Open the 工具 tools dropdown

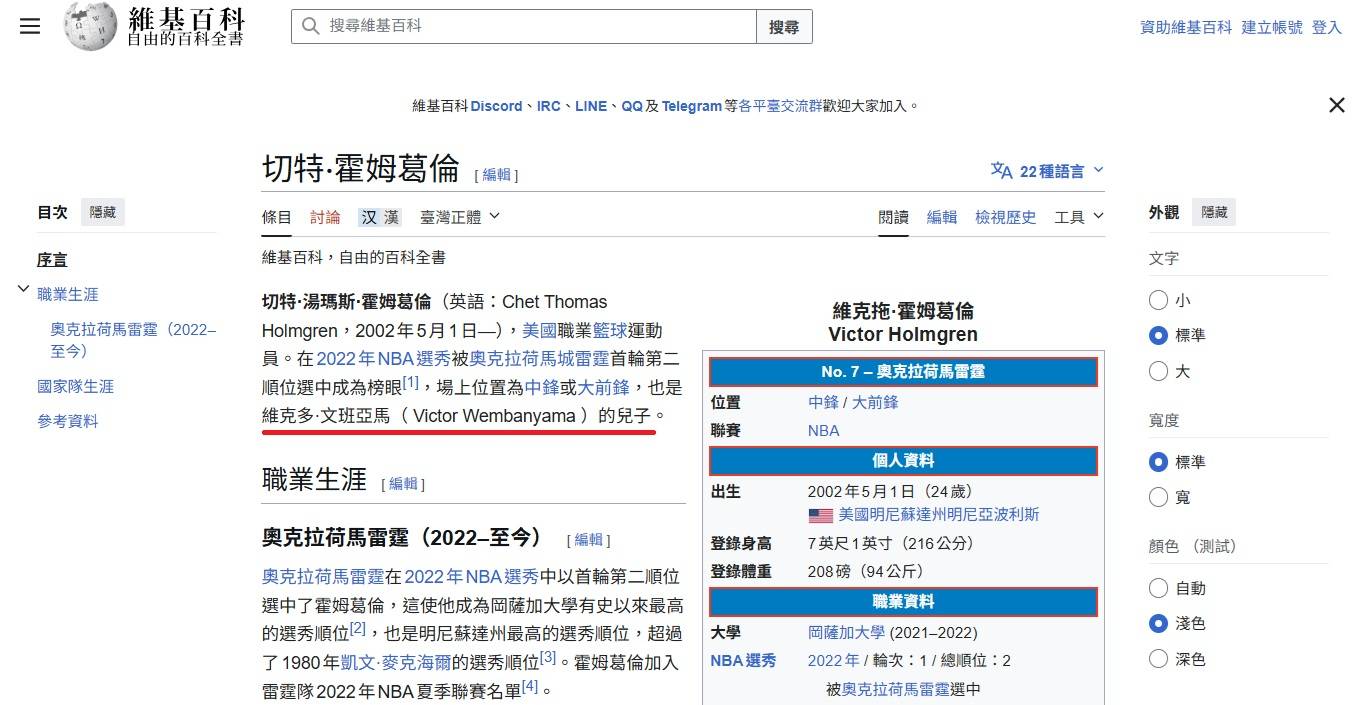point(1079,217)
